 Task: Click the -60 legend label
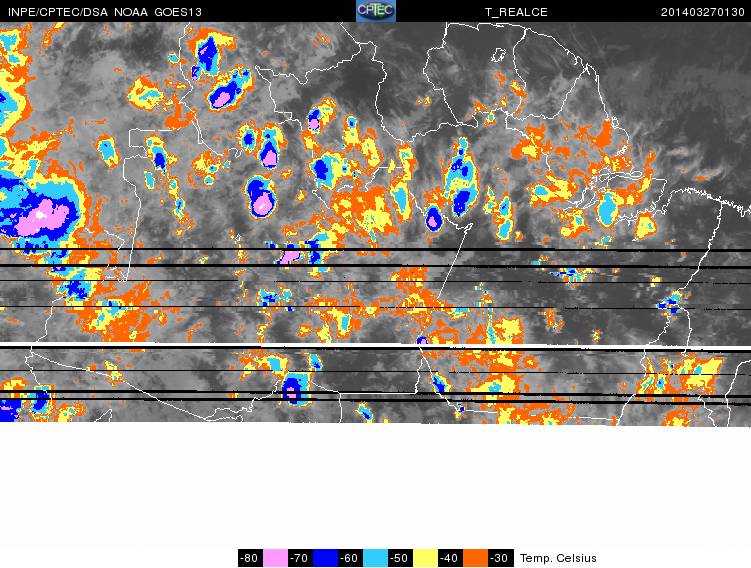[x=350, y=558]
